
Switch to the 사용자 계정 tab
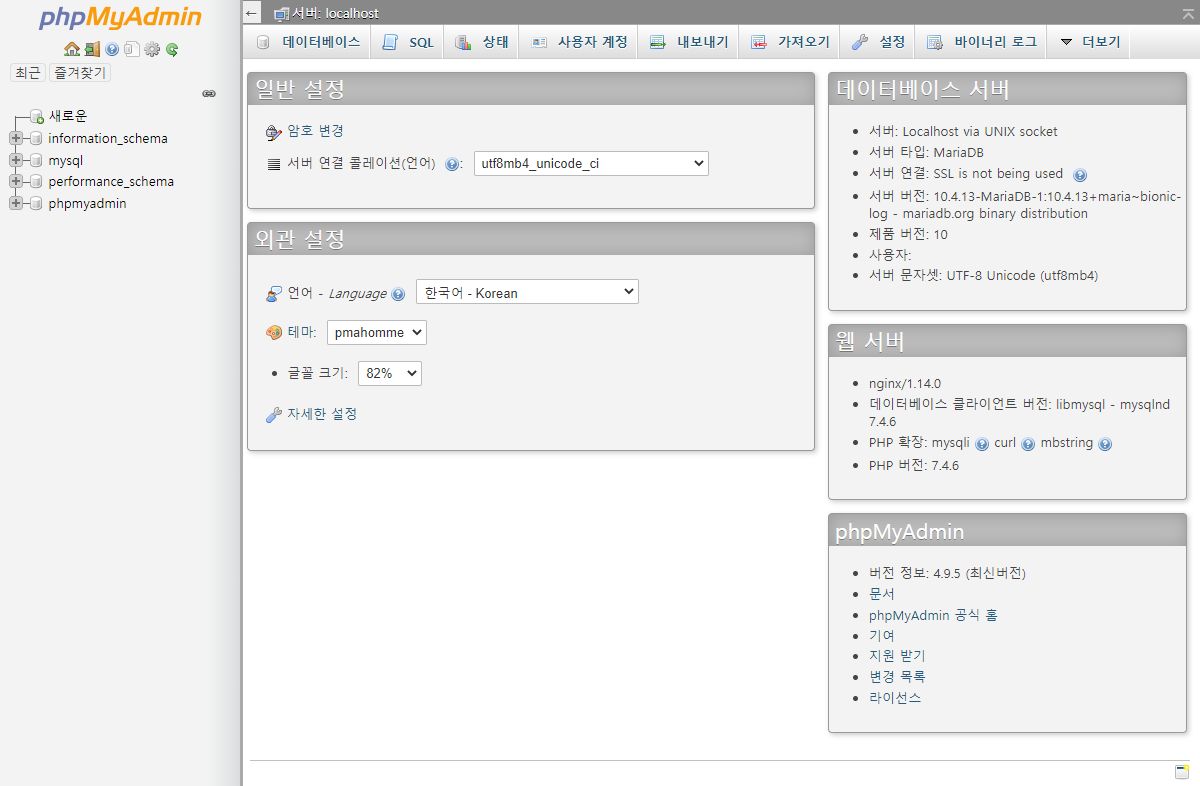pyautogui.click(x=579, y=42)
